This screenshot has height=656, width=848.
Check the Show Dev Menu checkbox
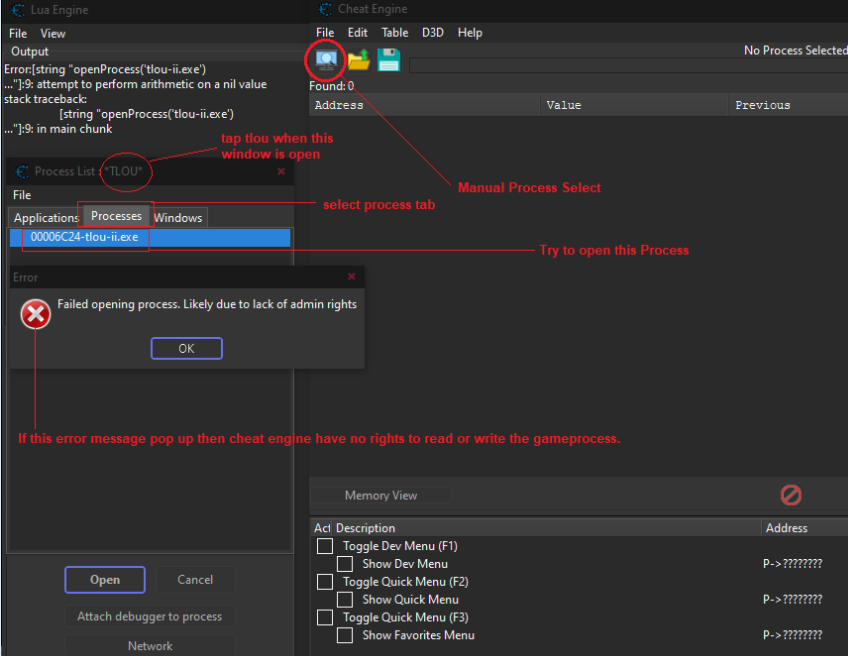coord(345,564)
